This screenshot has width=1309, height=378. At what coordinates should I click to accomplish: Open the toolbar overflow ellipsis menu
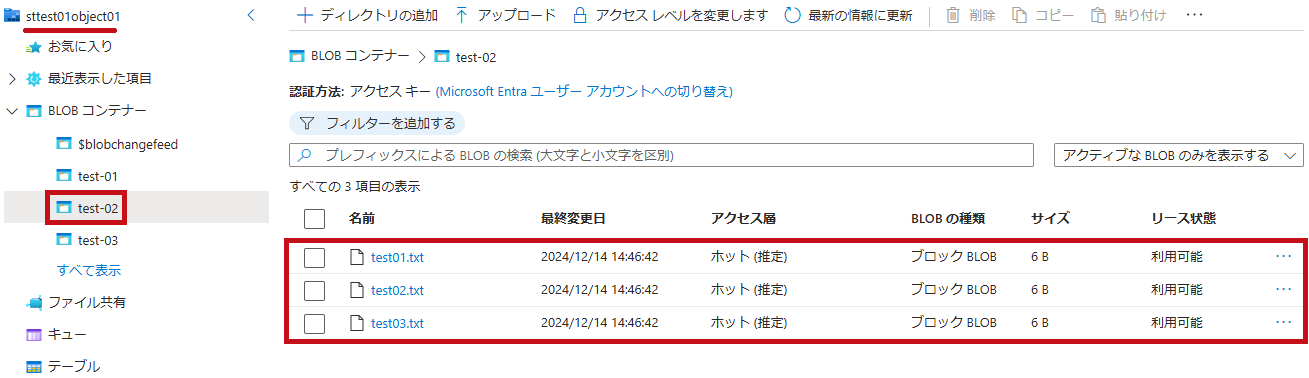coord(1194,15)
